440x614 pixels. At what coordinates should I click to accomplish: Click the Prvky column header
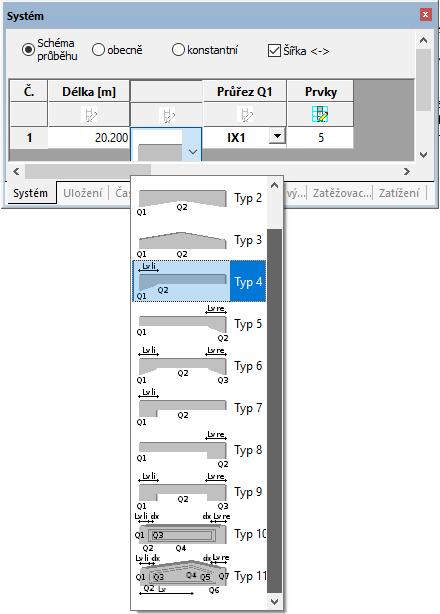pos(321,92)
